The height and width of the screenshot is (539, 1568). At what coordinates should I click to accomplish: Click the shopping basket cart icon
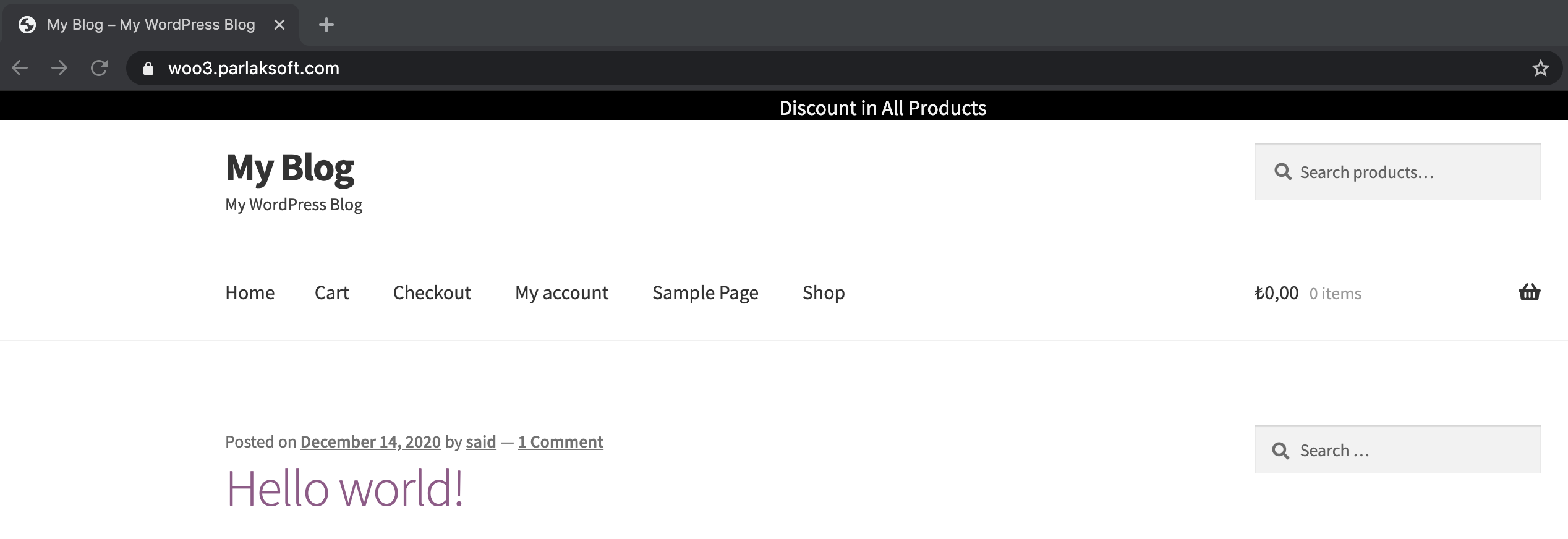[1530, 292]
